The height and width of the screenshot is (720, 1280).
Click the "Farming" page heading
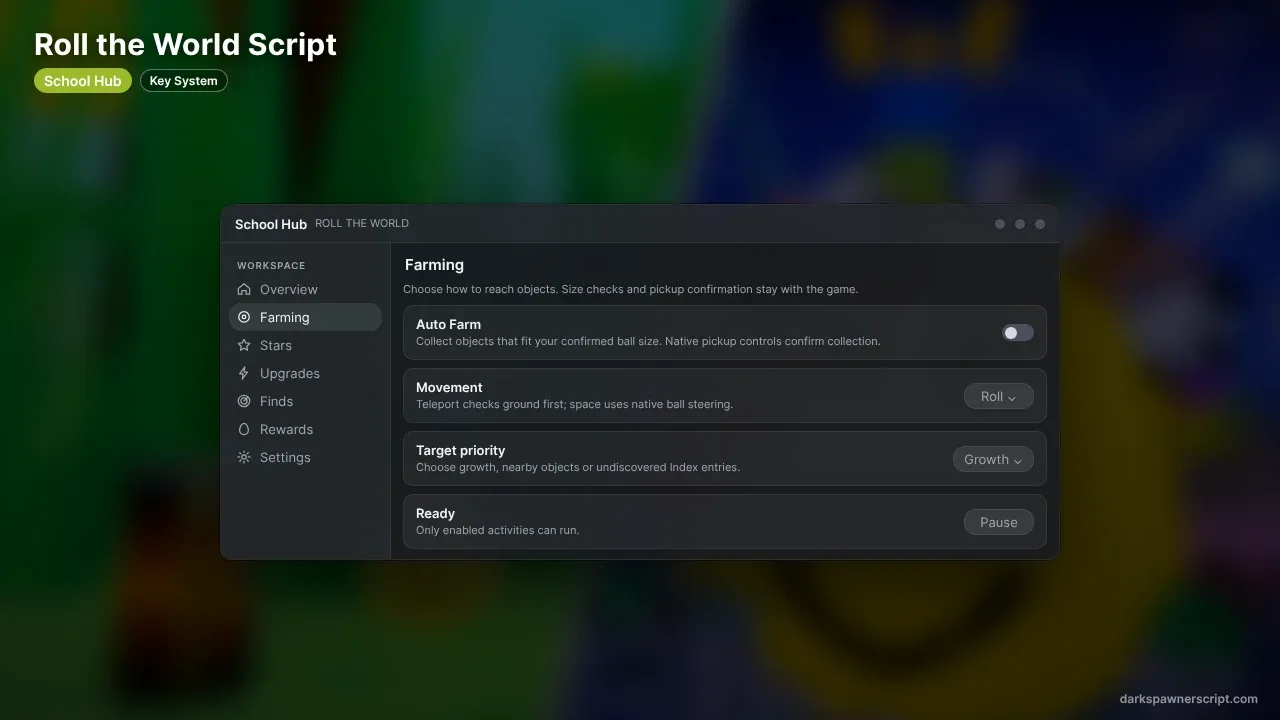(434, 265)
